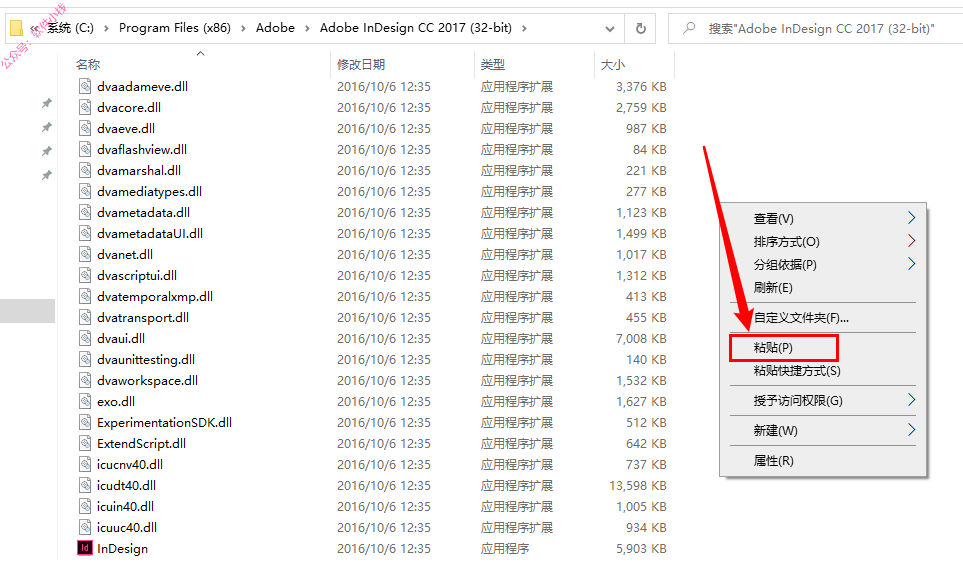963x569 pixels.
Task: Select the file name ExtendScript.dll
Action: click(x=141, y=444)
